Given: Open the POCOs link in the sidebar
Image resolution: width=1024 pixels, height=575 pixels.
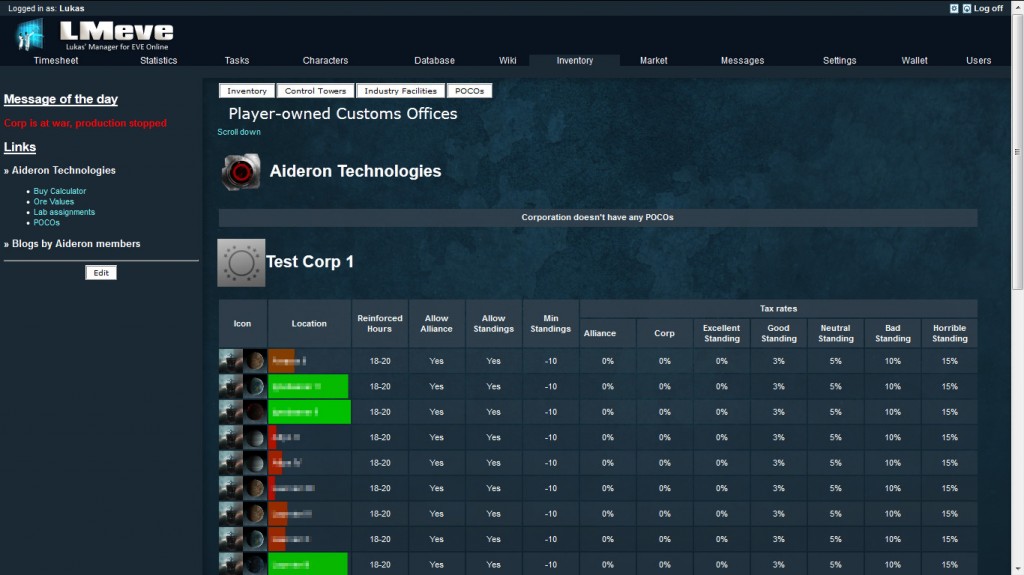Looking at the screenshot, I should [x=46, y=222].
